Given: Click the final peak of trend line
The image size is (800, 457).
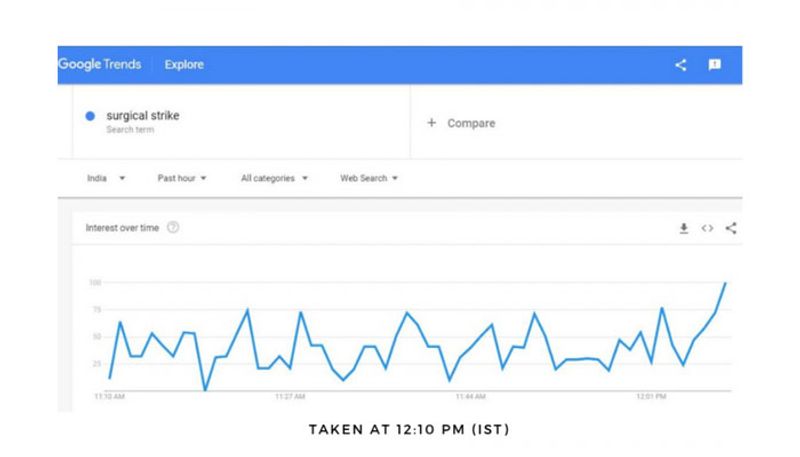Looking at the screenshot, I should [x=725, y=284].
